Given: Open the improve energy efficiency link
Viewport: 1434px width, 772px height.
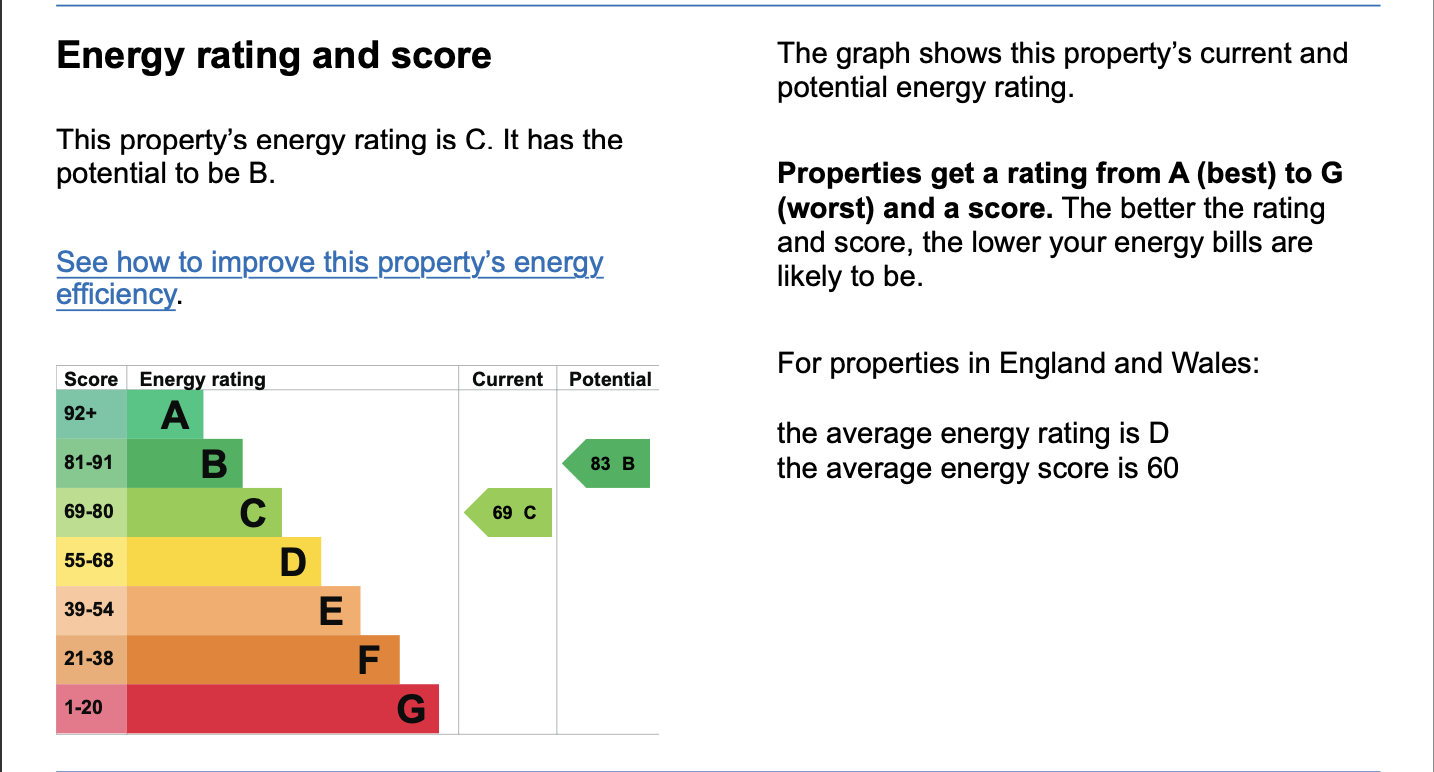Looking at the screenshot, I should tap(329, 263).
